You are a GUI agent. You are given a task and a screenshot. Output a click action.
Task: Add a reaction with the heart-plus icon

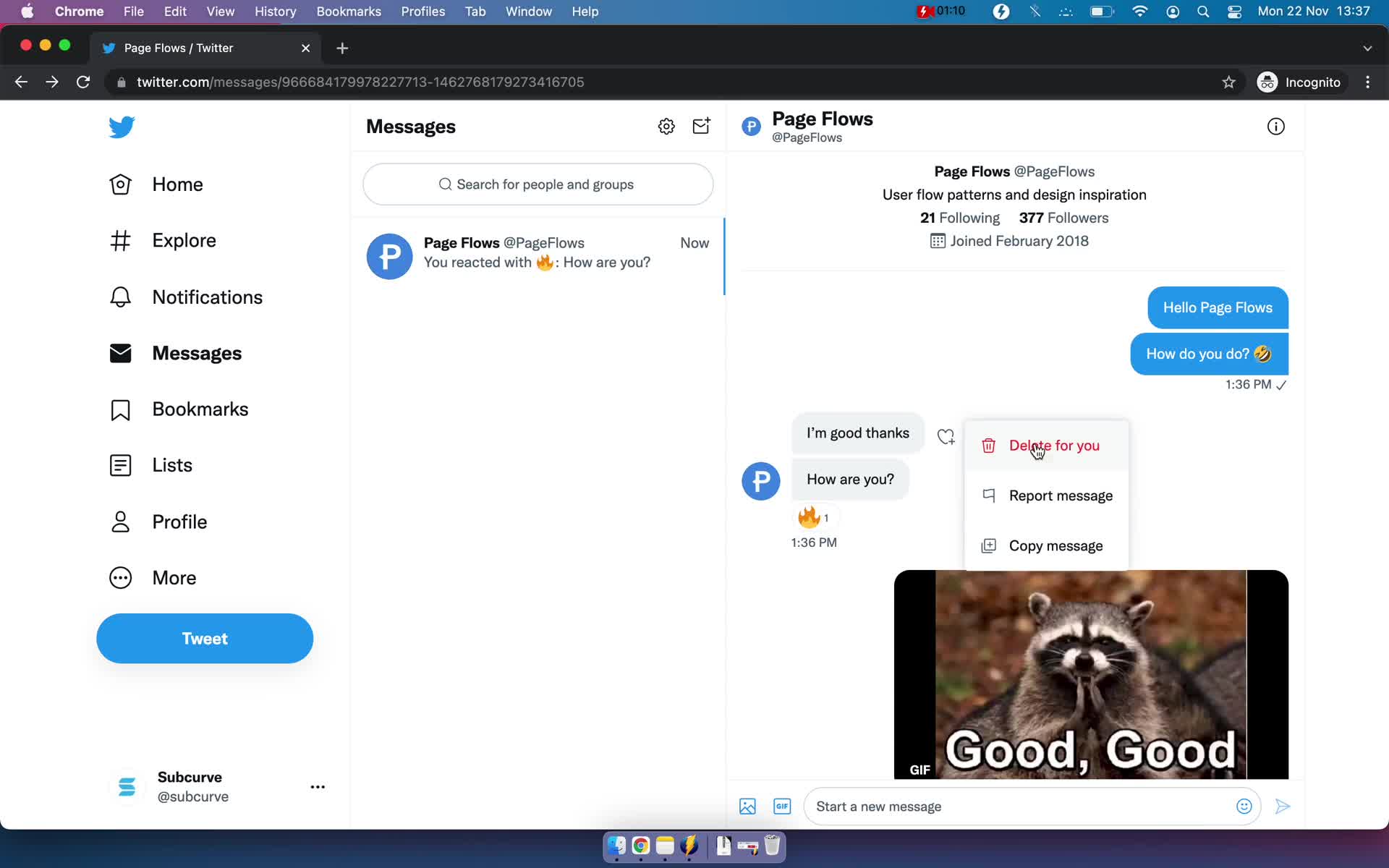point(946,437)
